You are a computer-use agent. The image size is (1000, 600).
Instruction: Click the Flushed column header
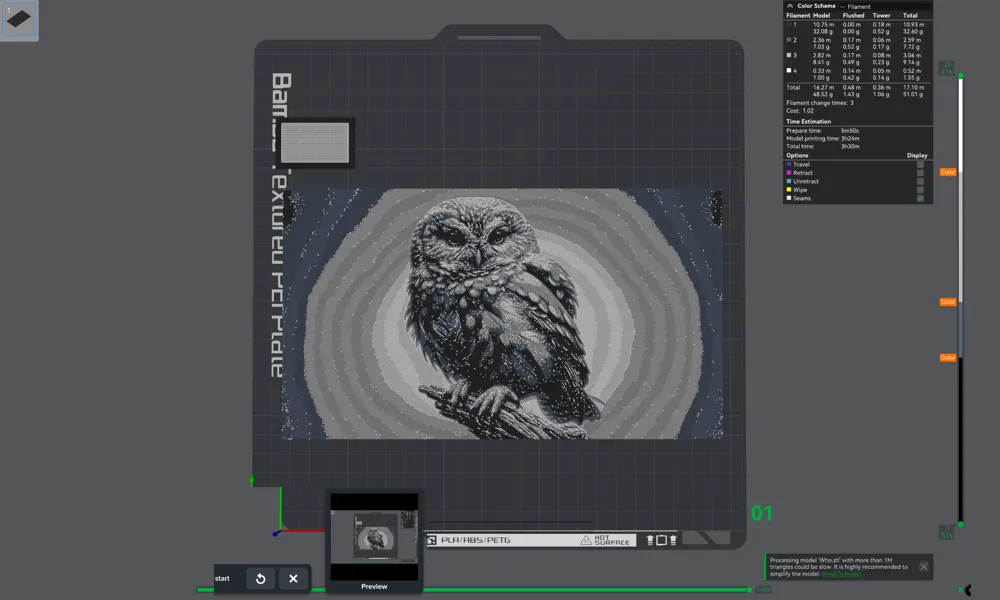(853, 15)
